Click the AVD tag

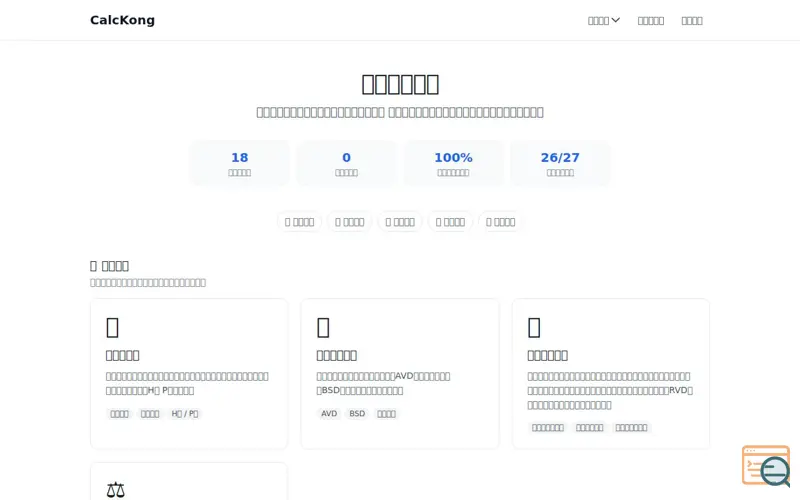click(x=329, y=413)
